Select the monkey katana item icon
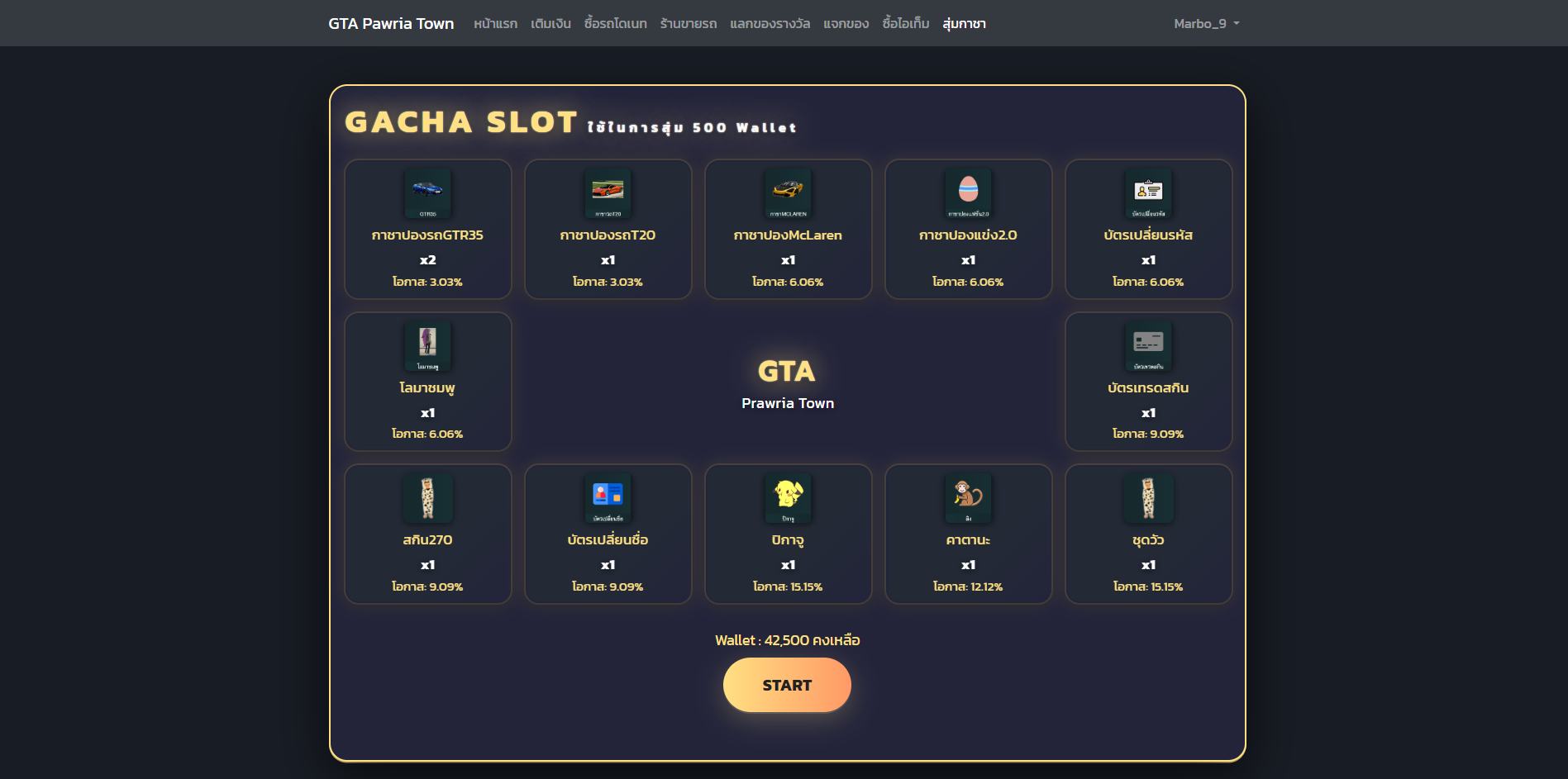Screen dimensions: 1568x779 click(968, 498)
